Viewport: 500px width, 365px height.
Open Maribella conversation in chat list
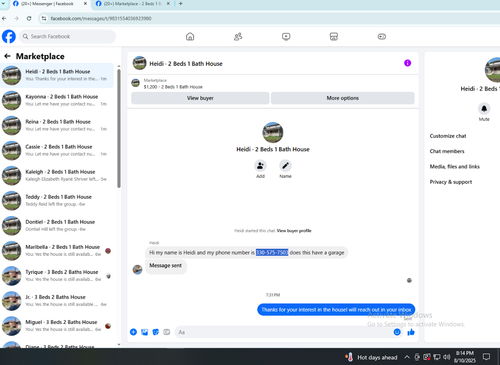click(x=57, y=251)
